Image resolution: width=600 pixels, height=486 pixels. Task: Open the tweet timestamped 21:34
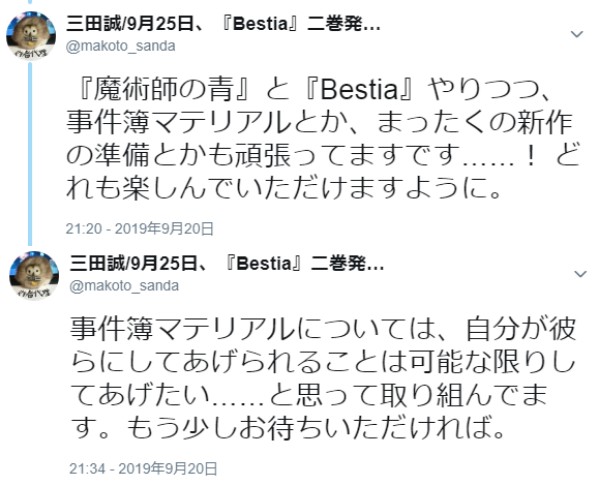pyautogui.click(x=87, y=467)
